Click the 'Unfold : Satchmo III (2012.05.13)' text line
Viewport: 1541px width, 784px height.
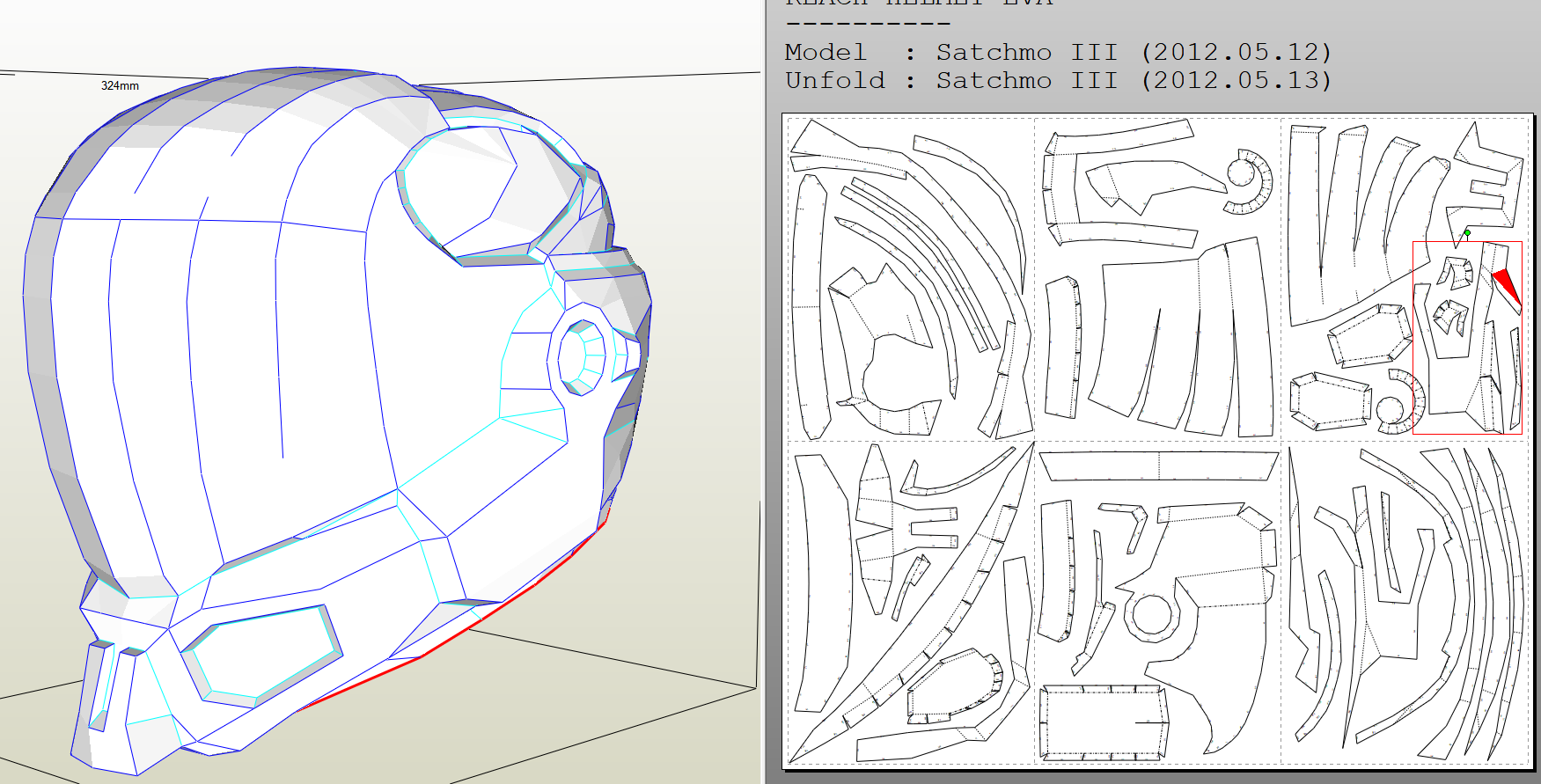click(1059, 81)
